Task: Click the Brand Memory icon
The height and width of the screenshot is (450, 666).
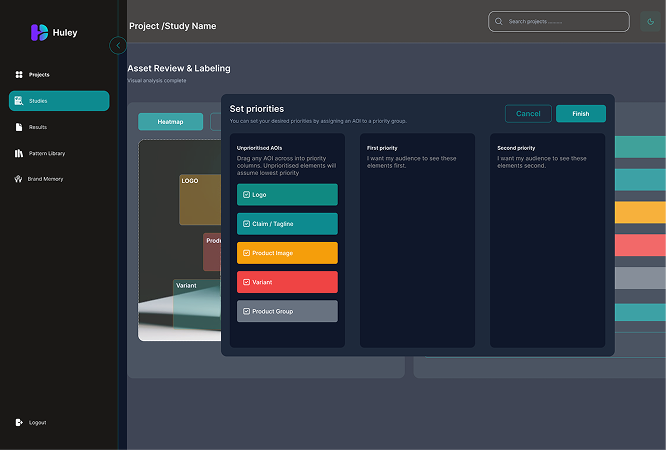Action: [19, 179]
